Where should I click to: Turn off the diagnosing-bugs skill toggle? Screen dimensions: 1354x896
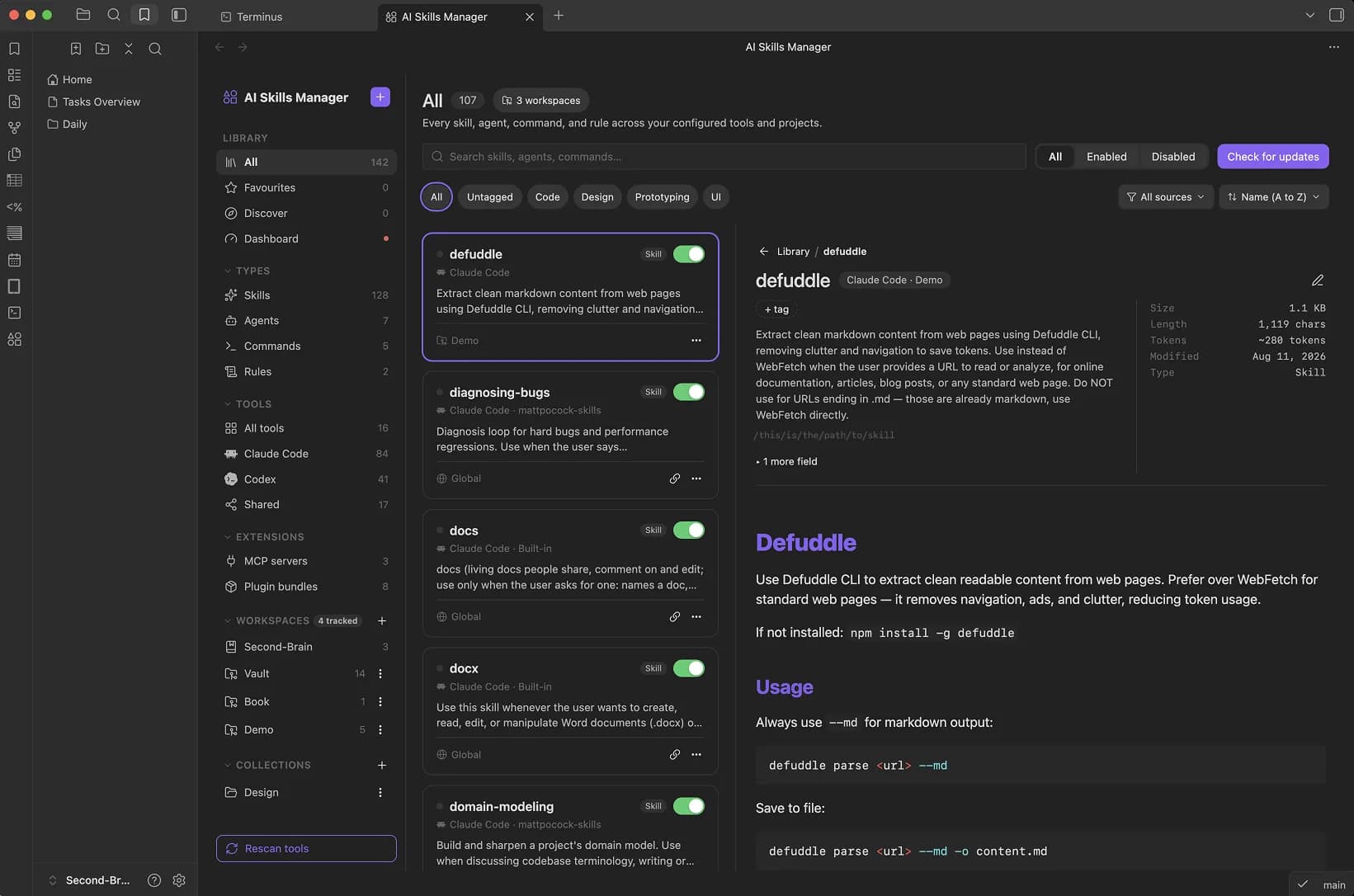[x=689, y=392]
